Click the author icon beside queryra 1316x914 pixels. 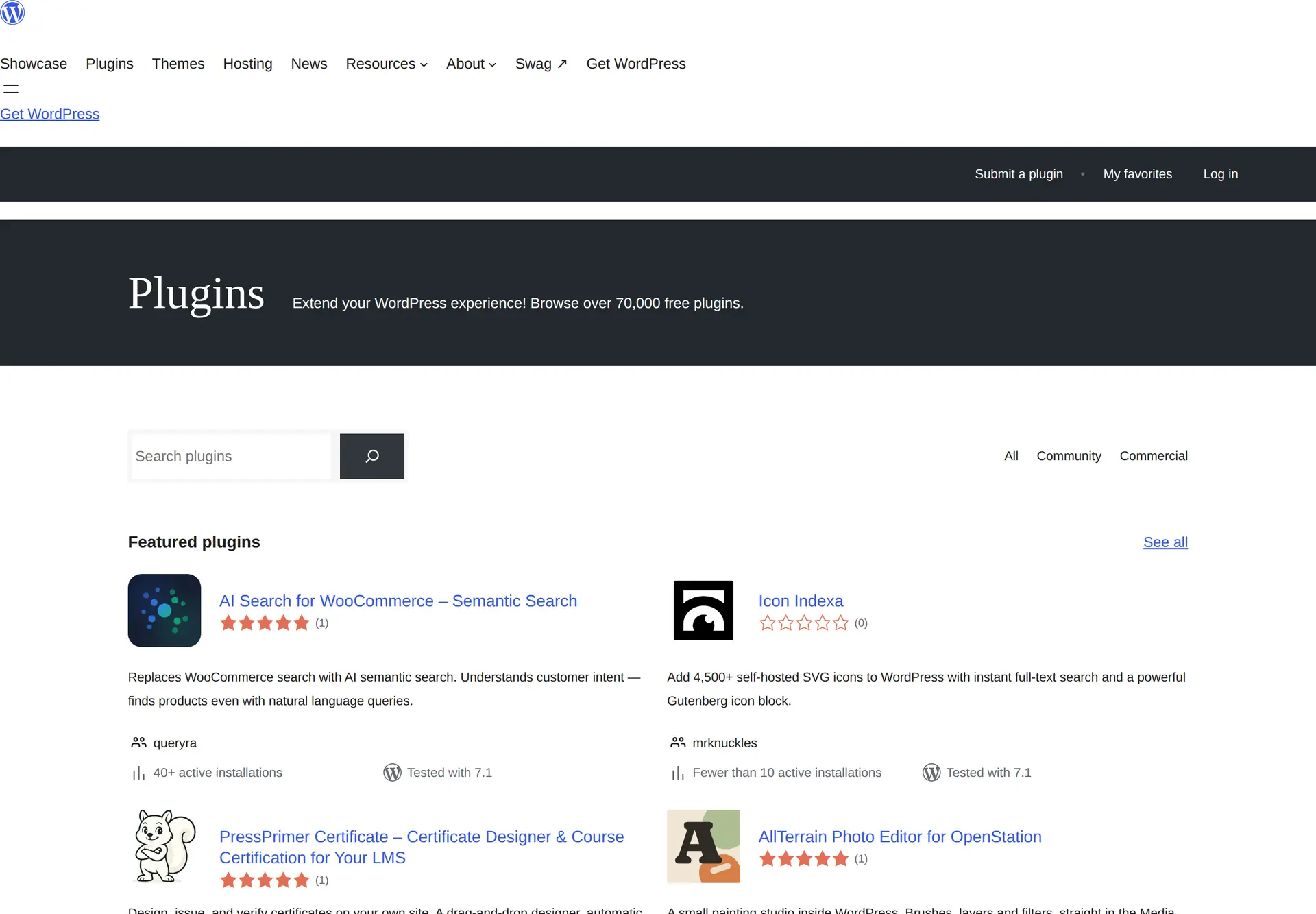[138, 743]
